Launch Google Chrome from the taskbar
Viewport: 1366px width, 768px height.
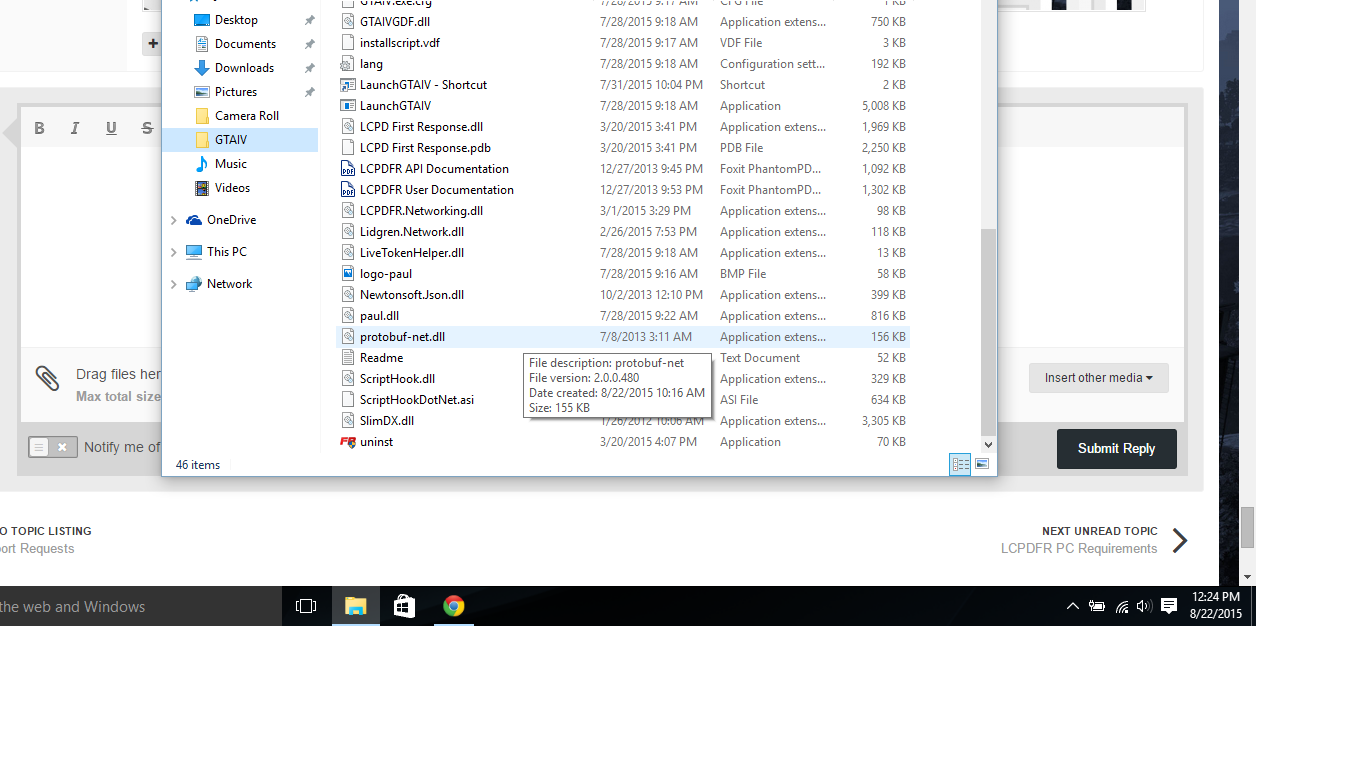click(x=454, y=606)
